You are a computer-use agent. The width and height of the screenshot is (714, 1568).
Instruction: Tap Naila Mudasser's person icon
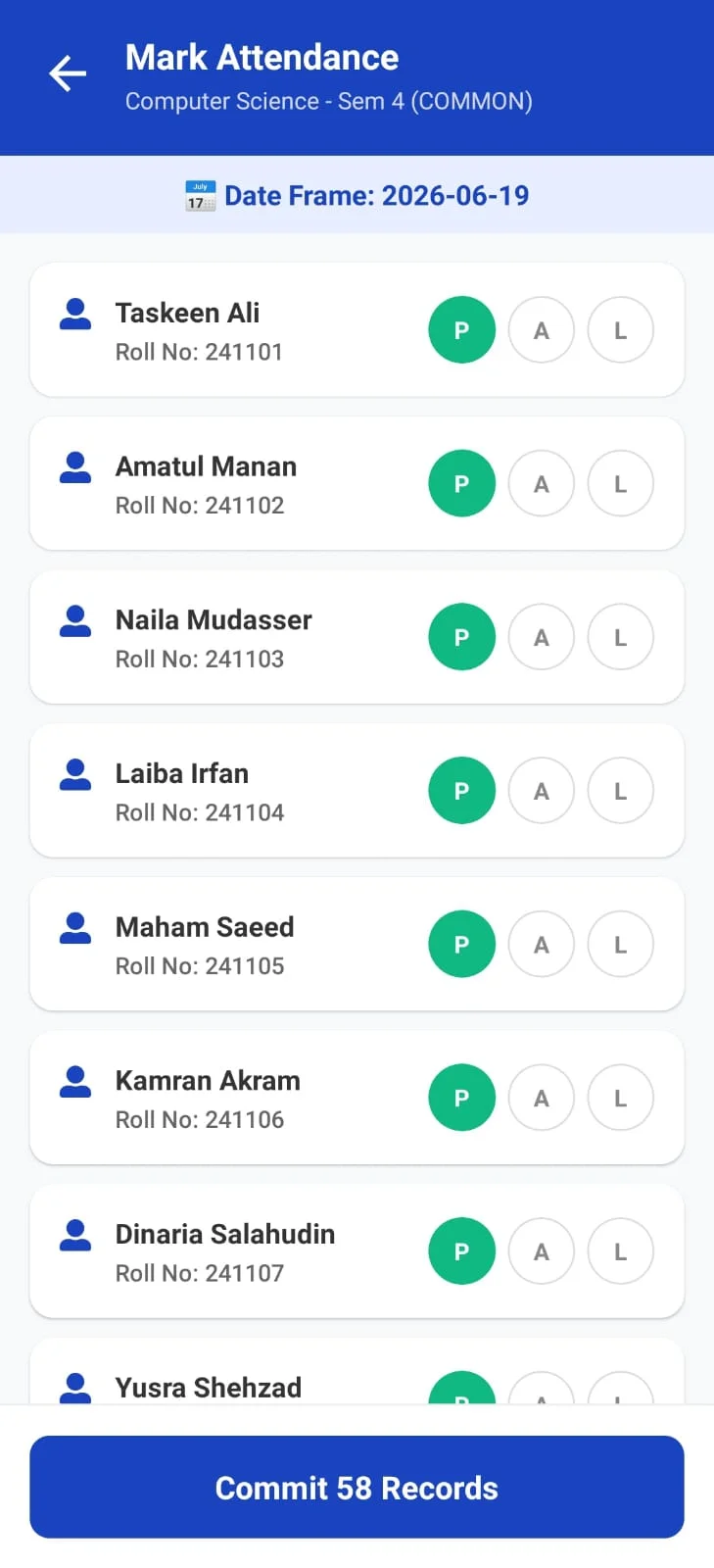click(x=75, y=621)
